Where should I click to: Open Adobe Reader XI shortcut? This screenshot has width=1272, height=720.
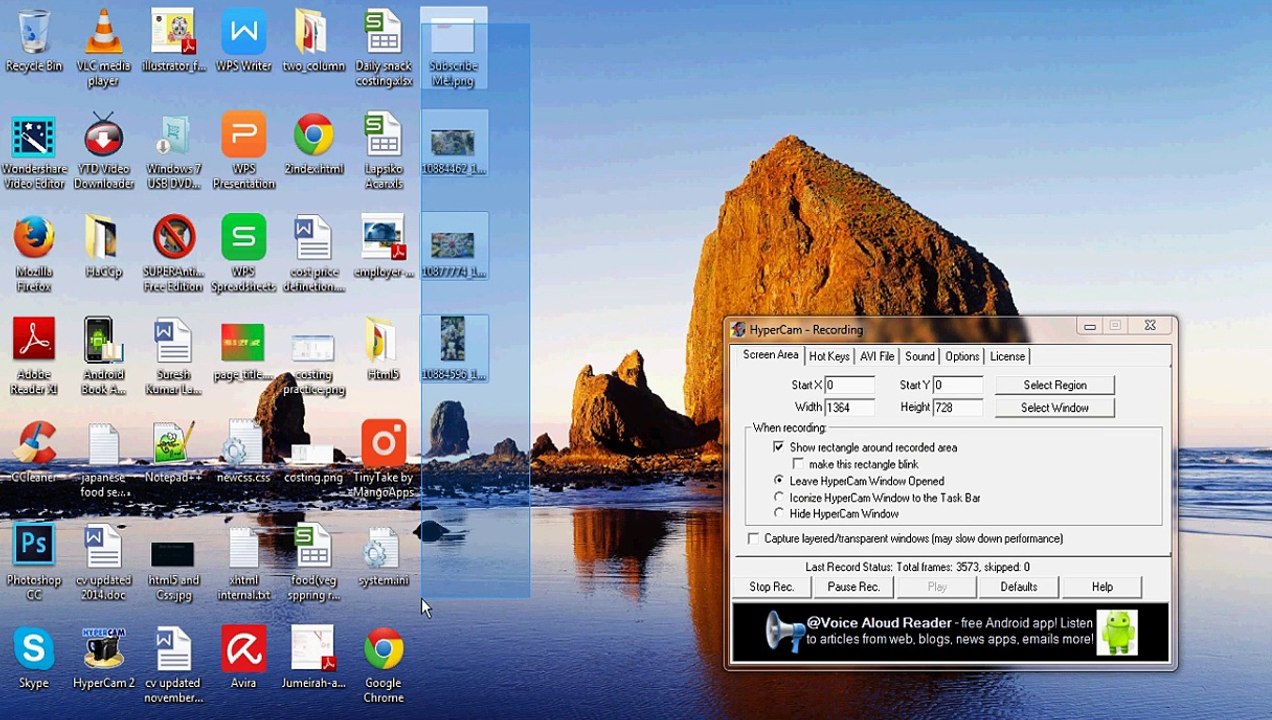pyautogui.click(x=34, y=357)
